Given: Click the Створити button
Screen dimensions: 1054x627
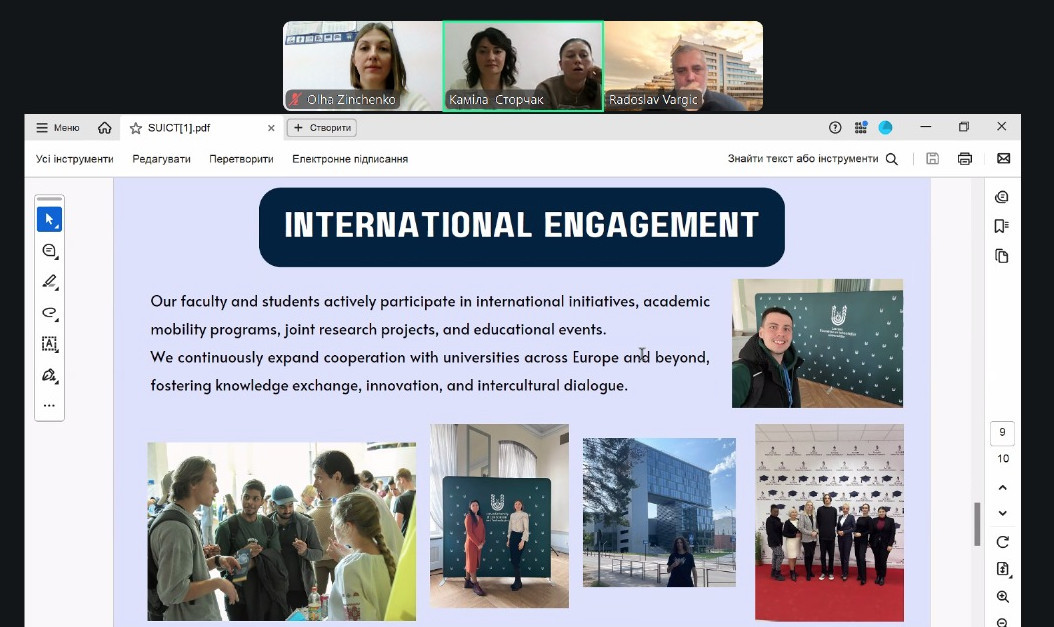Looking at the screenshot, I should point(322,128).
